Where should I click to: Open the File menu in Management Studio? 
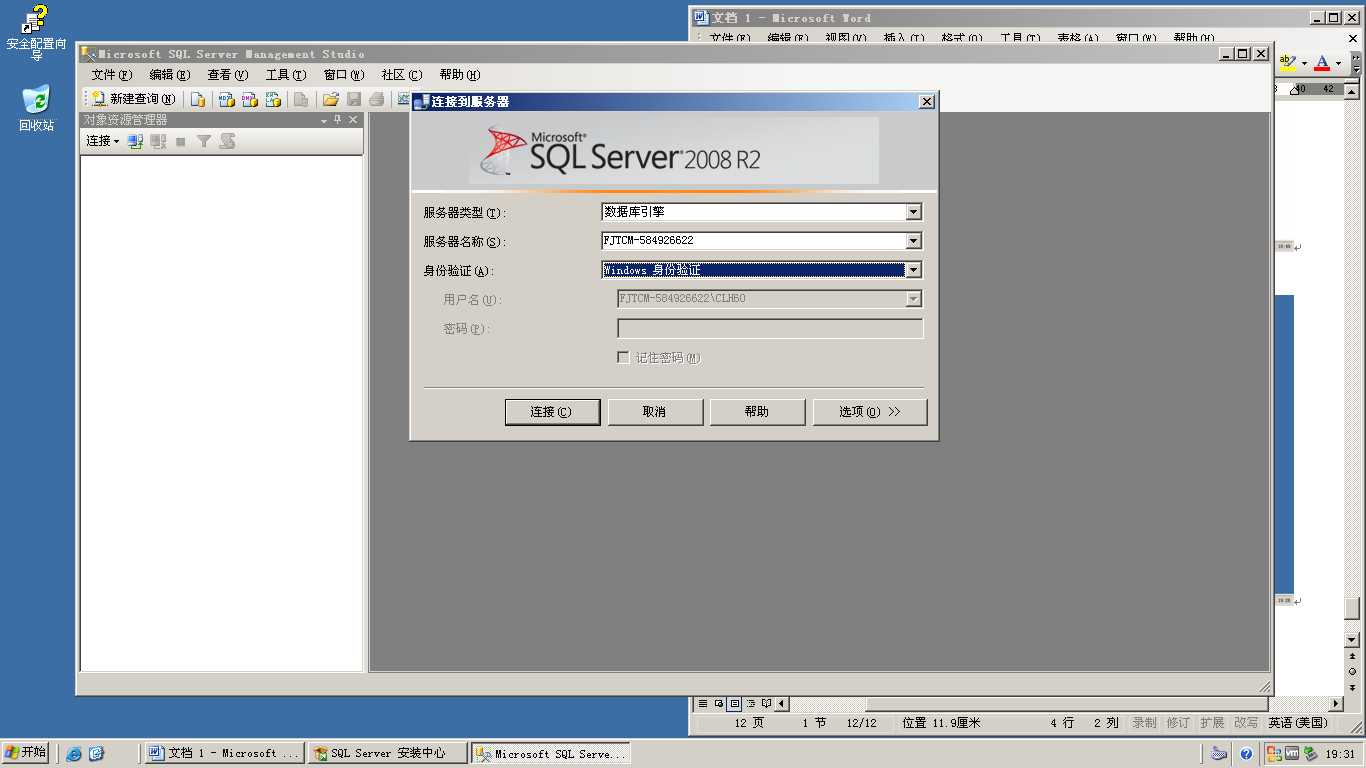click(111, 75)
